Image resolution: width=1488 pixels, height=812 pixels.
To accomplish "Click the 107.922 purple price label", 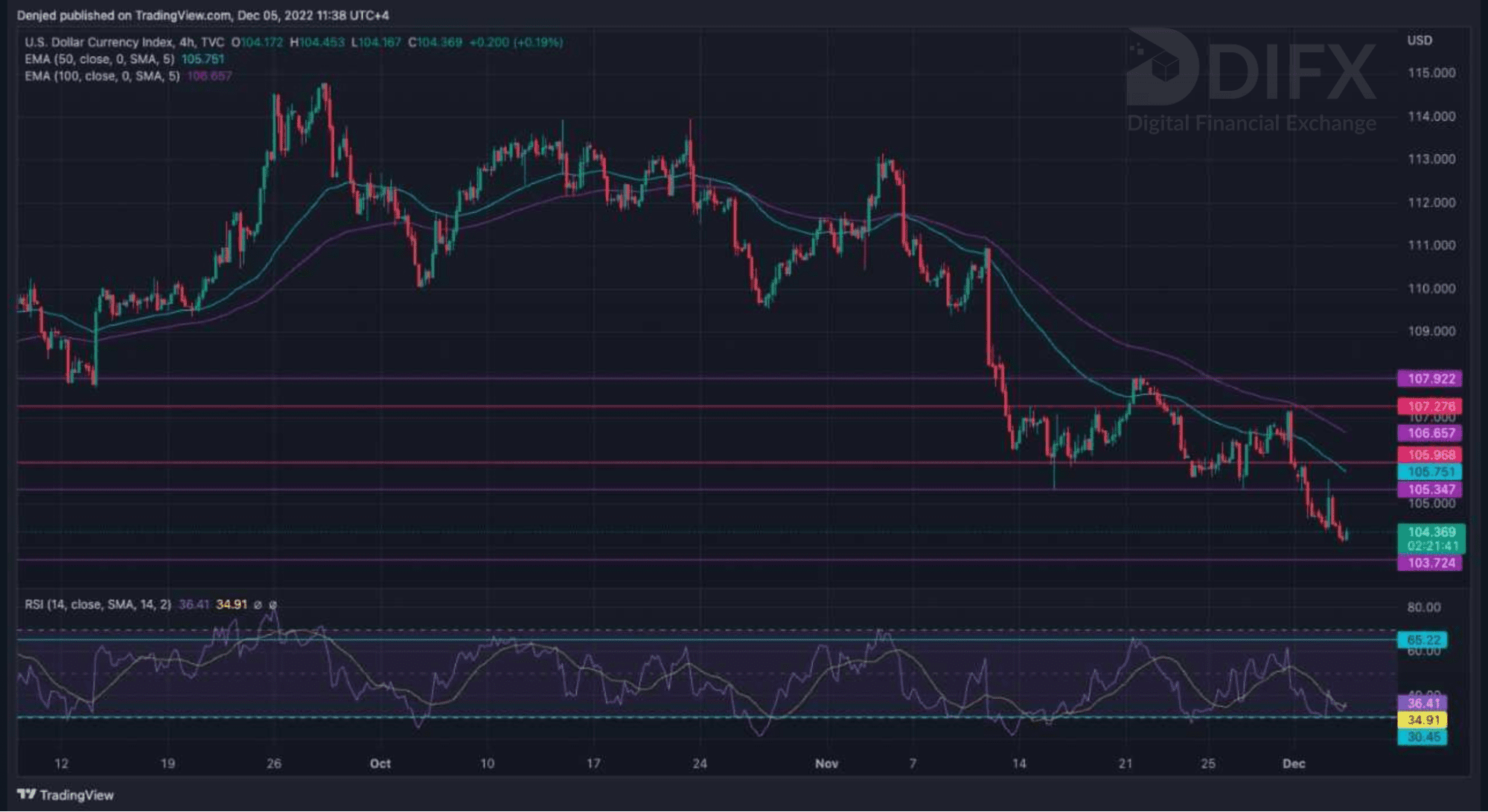I will coord(1430,379).
